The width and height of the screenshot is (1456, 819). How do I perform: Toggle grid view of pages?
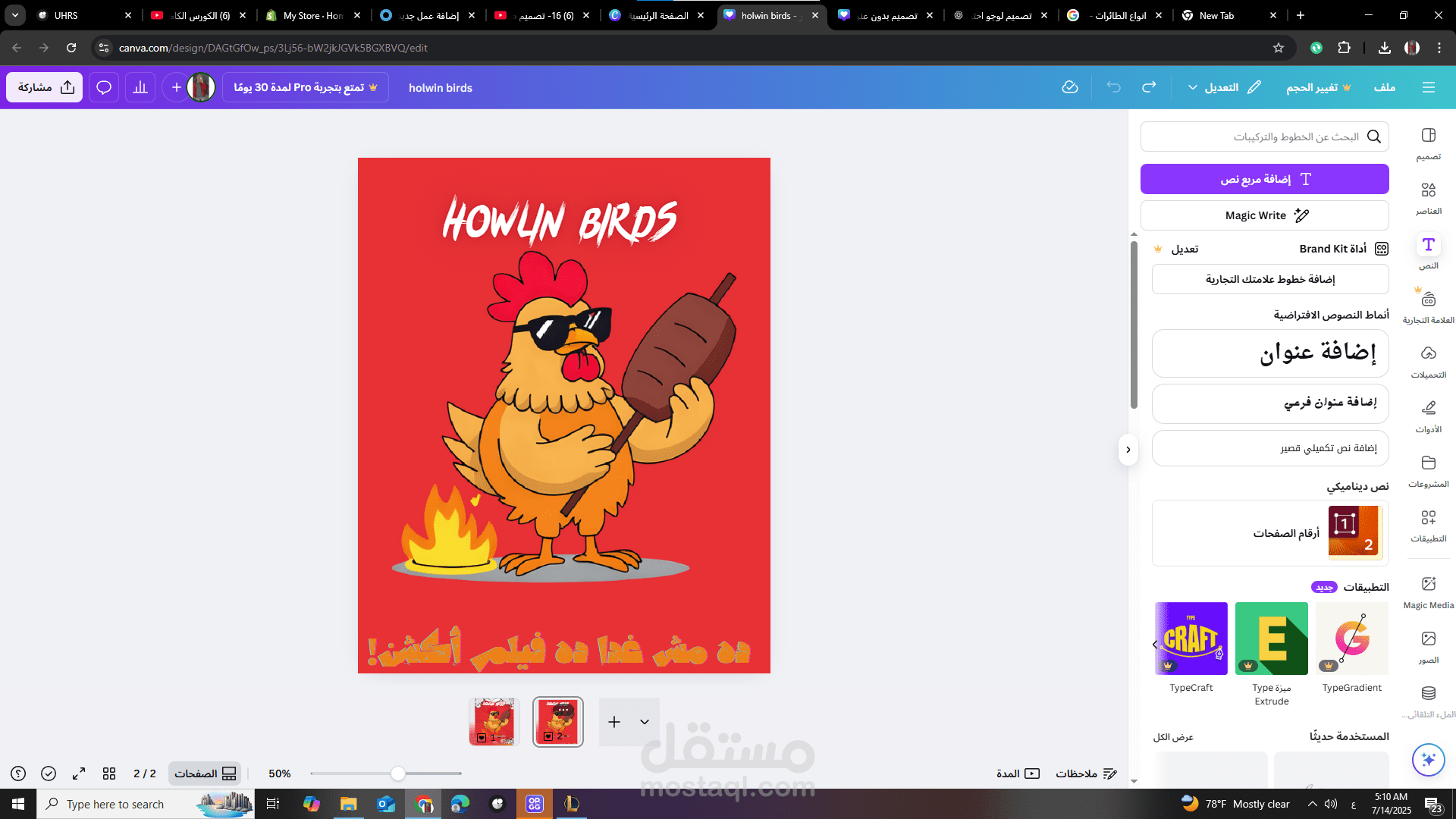109,773
